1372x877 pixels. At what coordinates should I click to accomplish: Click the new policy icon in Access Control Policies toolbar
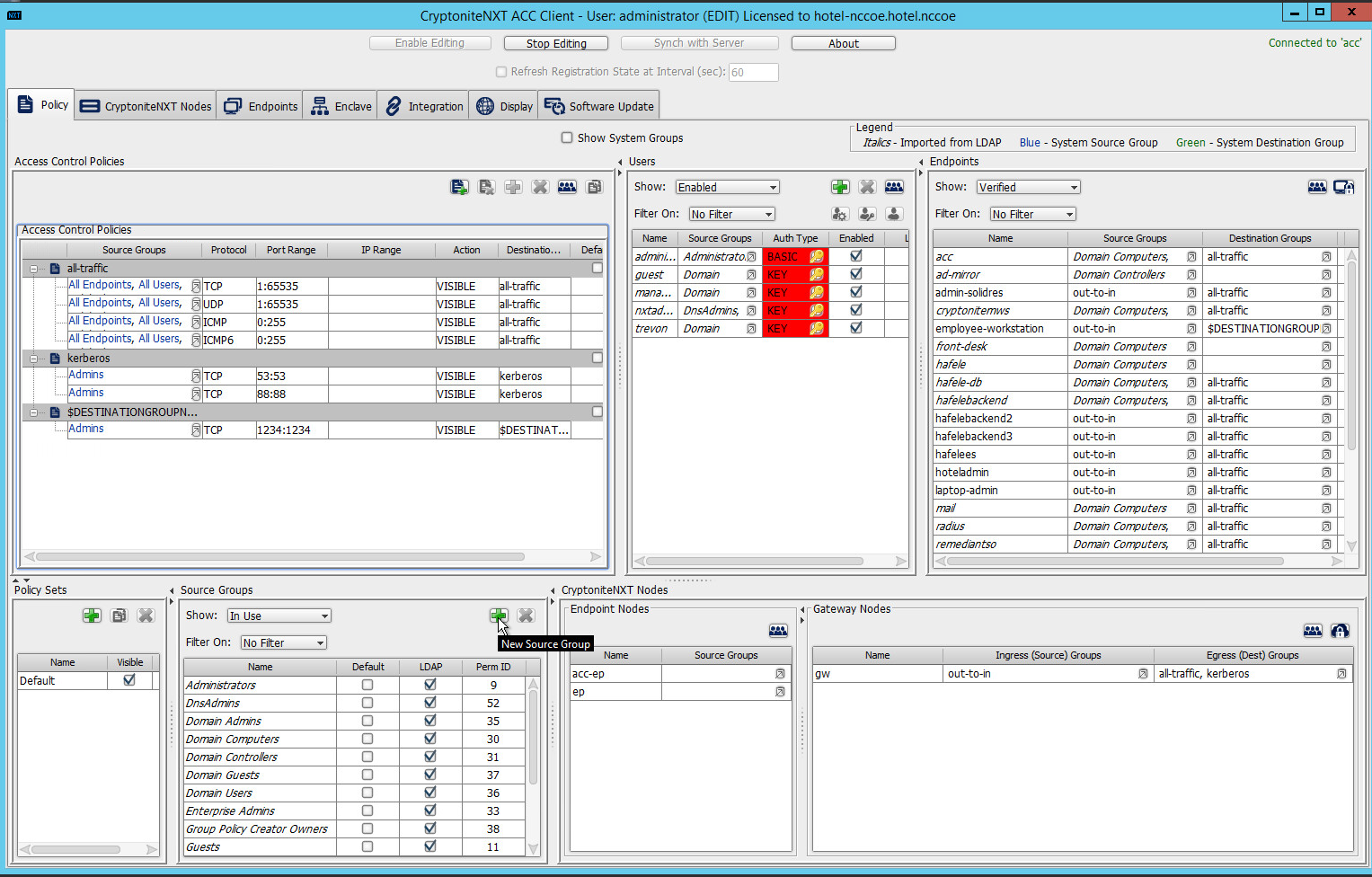[x=459, y=187]
